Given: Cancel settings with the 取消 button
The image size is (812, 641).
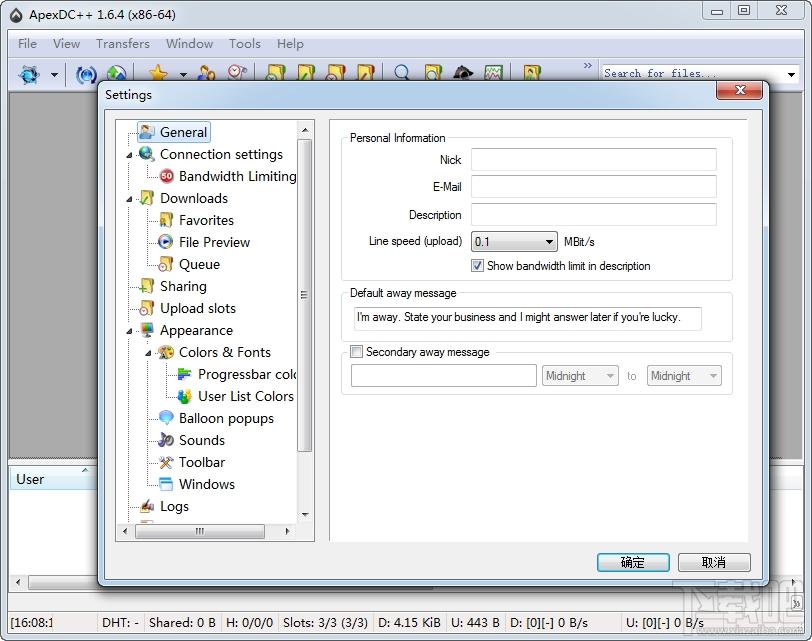Looking at the screenshot, I should [x=714, y=562].
